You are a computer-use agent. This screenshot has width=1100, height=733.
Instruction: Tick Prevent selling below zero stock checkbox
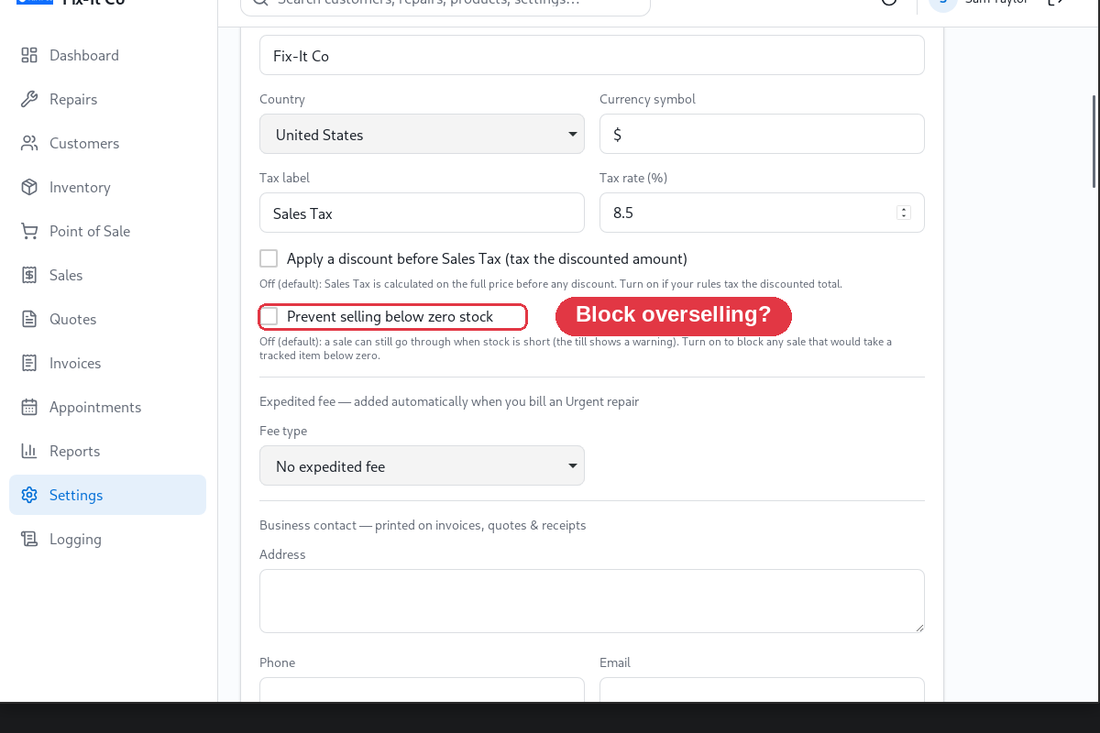(x=269, y=316)
